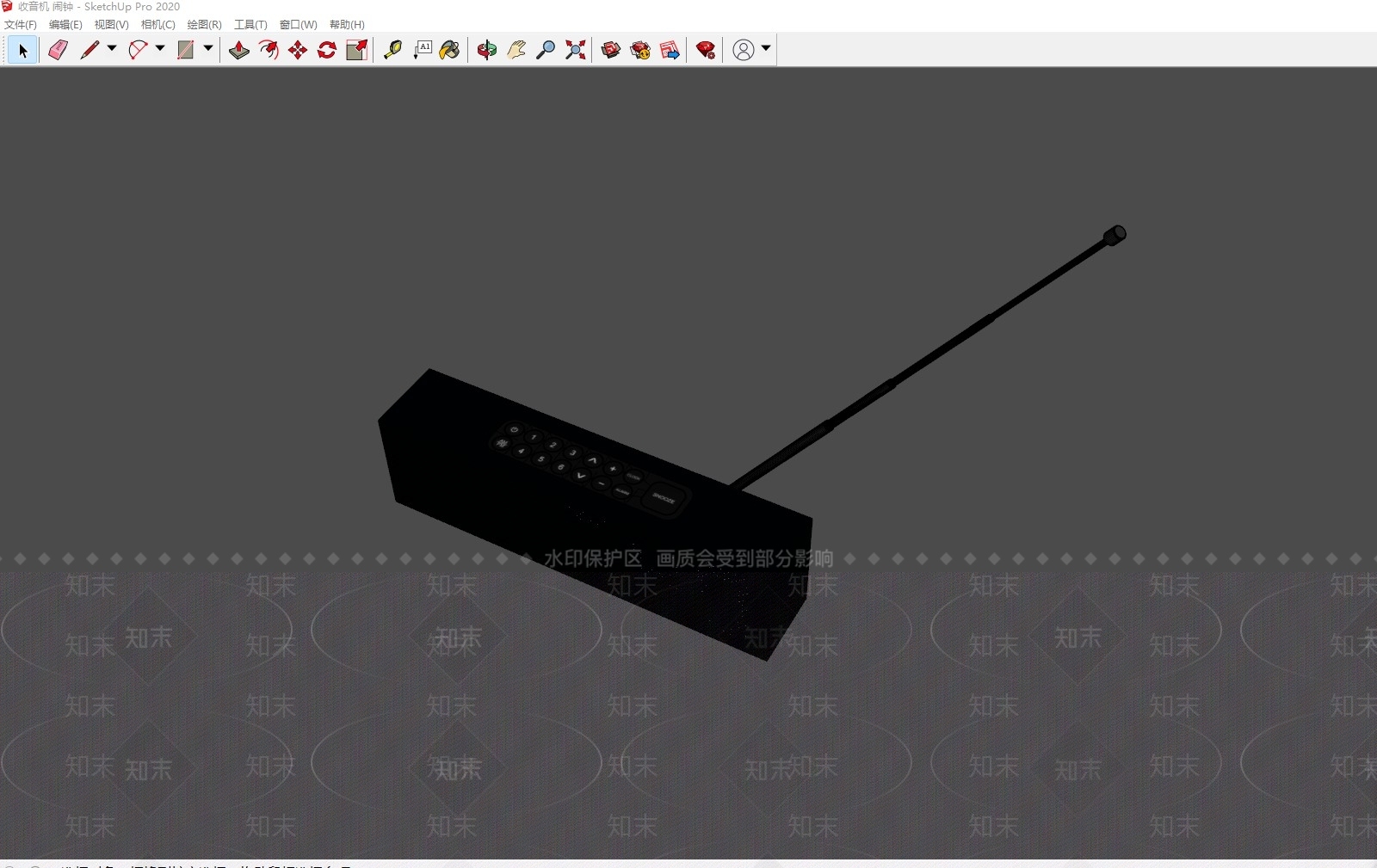Screen dimensions: 1377x868
Task: Activate the pencil Line tool
Action: pos(90,50)
